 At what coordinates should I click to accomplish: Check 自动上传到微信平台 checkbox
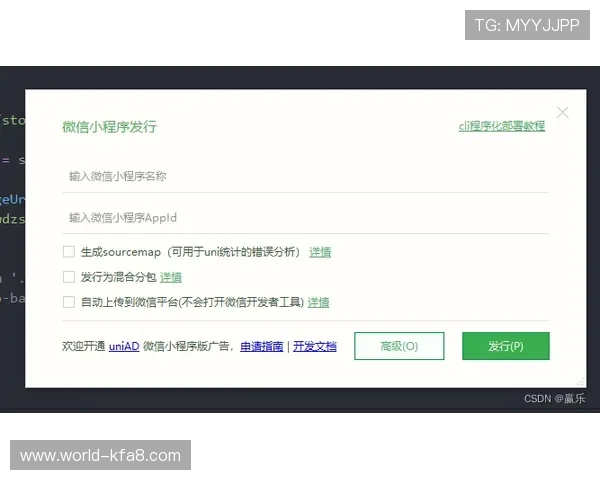[69, 302]
